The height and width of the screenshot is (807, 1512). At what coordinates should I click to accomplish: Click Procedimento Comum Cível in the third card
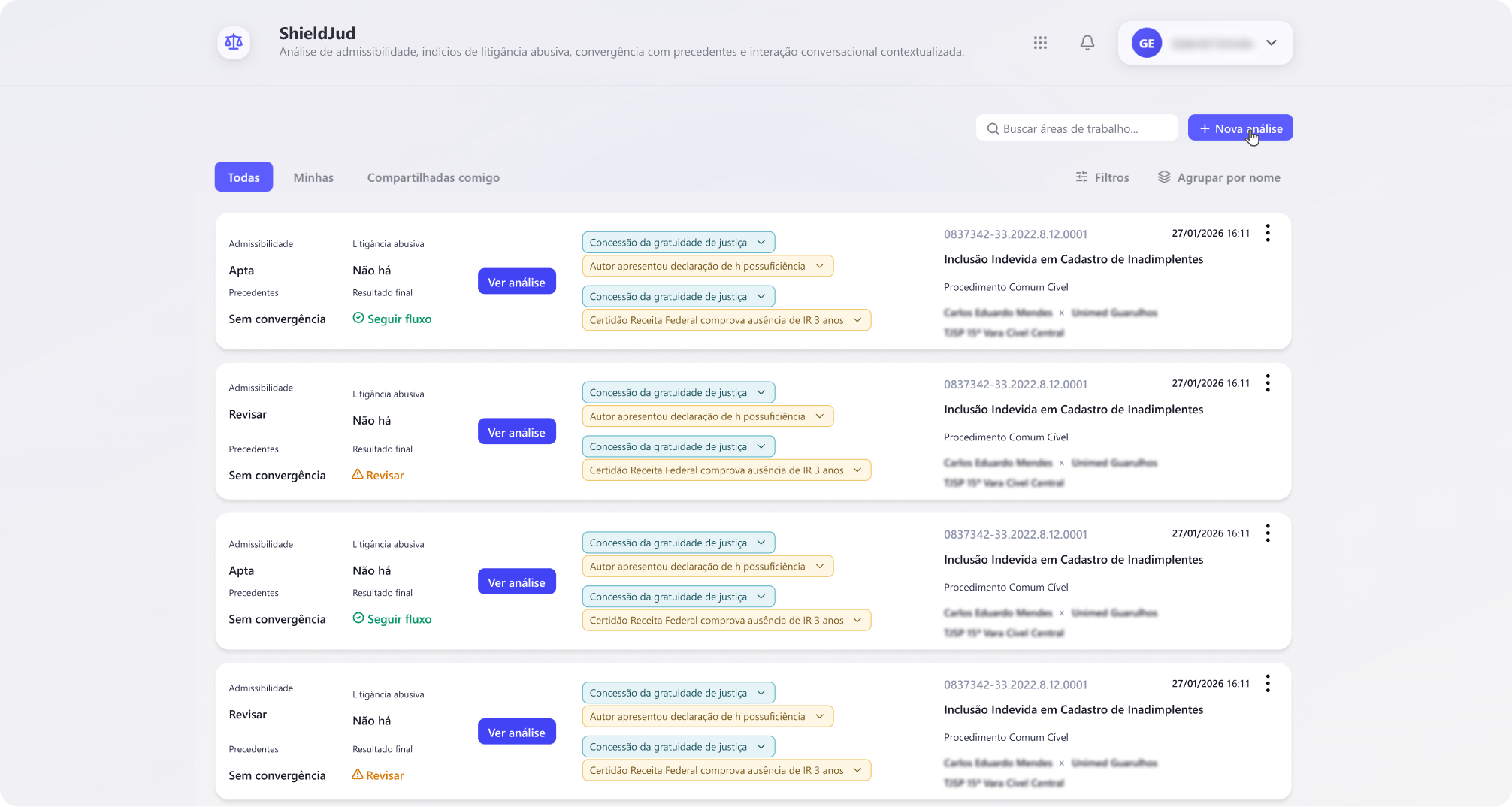(1005, 588)
